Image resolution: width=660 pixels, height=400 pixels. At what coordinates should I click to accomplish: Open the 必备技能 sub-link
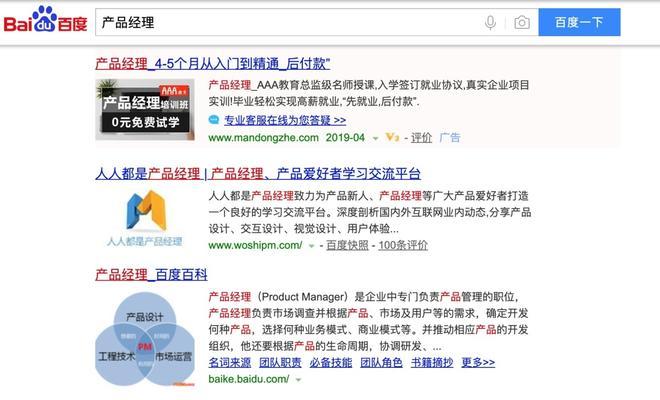(x=331, y=363)
